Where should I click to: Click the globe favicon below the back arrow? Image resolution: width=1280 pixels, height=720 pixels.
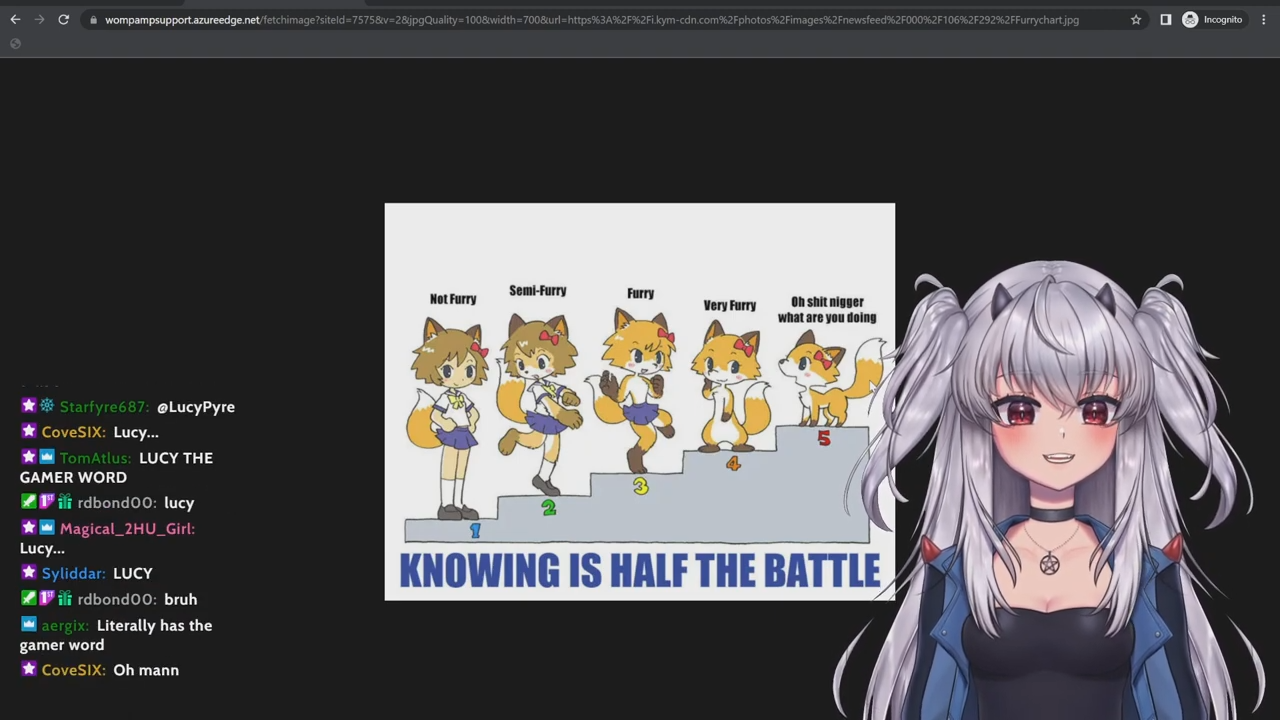15,43
